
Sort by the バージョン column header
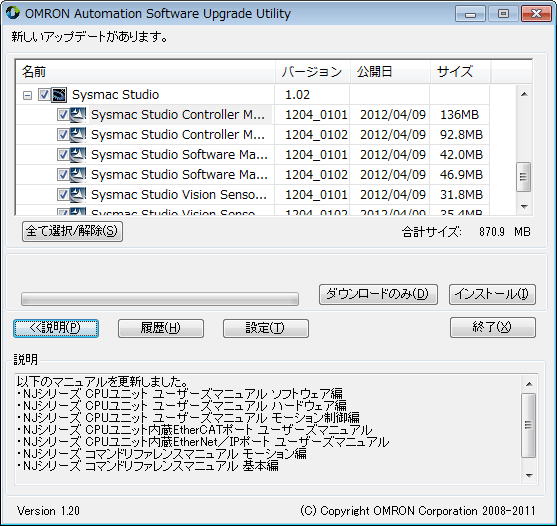(x=313, y=72)
